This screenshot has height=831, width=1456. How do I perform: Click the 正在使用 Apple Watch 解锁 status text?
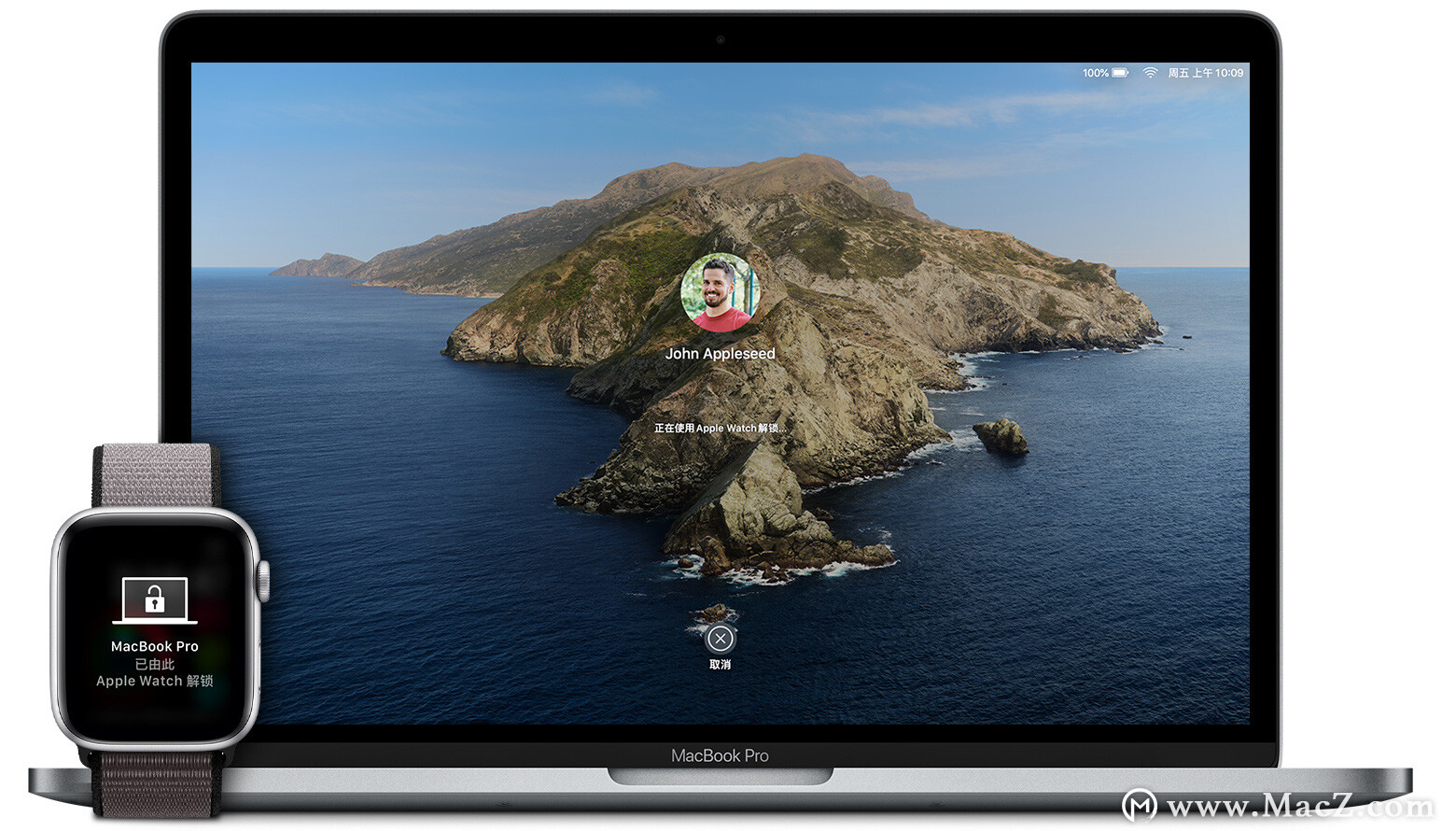coord(720,428)
